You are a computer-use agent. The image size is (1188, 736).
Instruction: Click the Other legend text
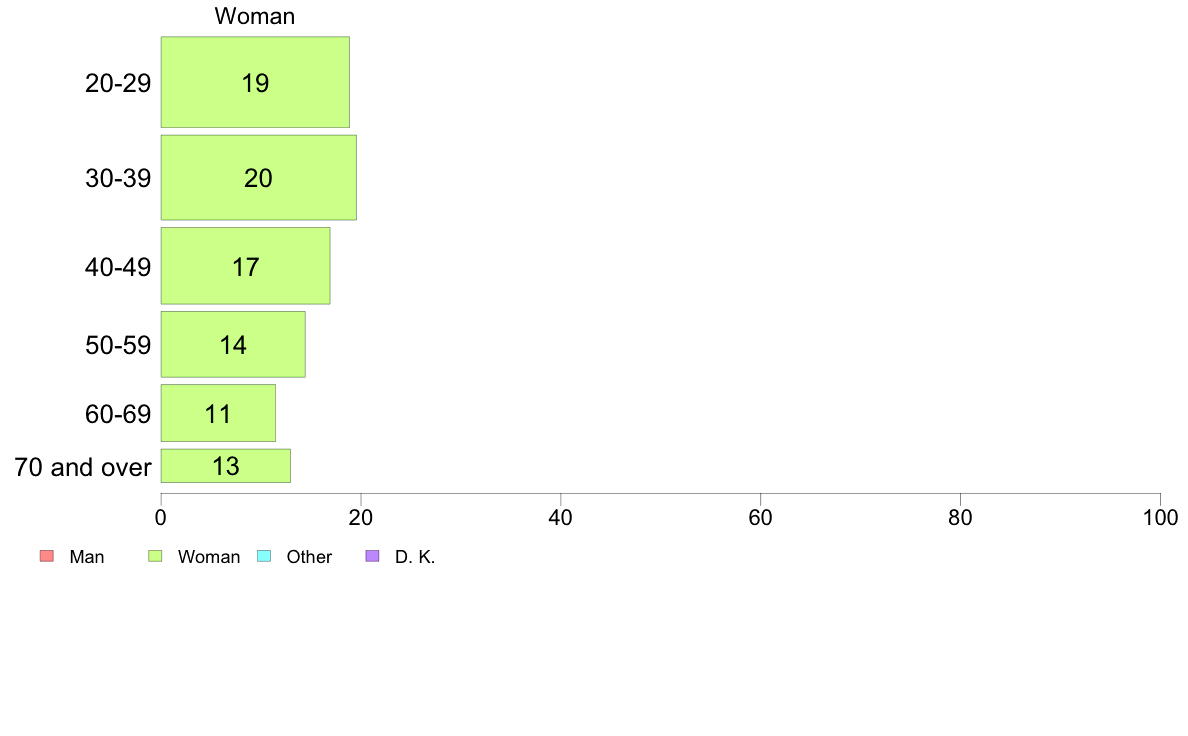[309, 557]
